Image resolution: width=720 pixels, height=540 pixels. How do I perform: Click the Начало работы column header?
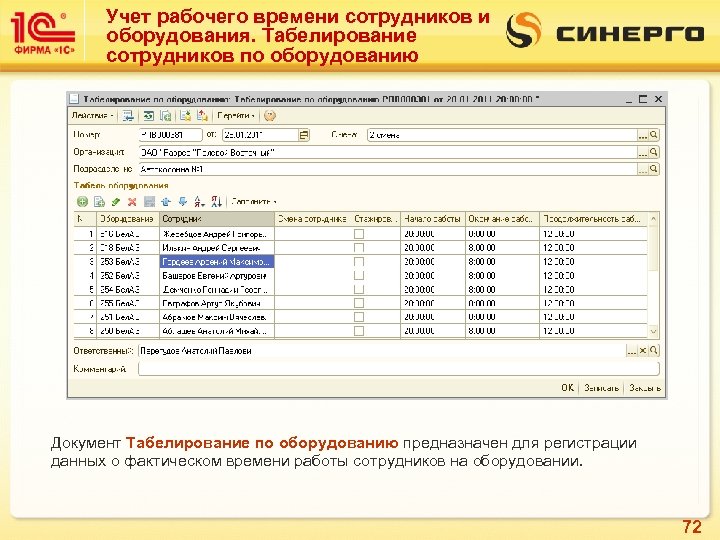coord(433,219)
